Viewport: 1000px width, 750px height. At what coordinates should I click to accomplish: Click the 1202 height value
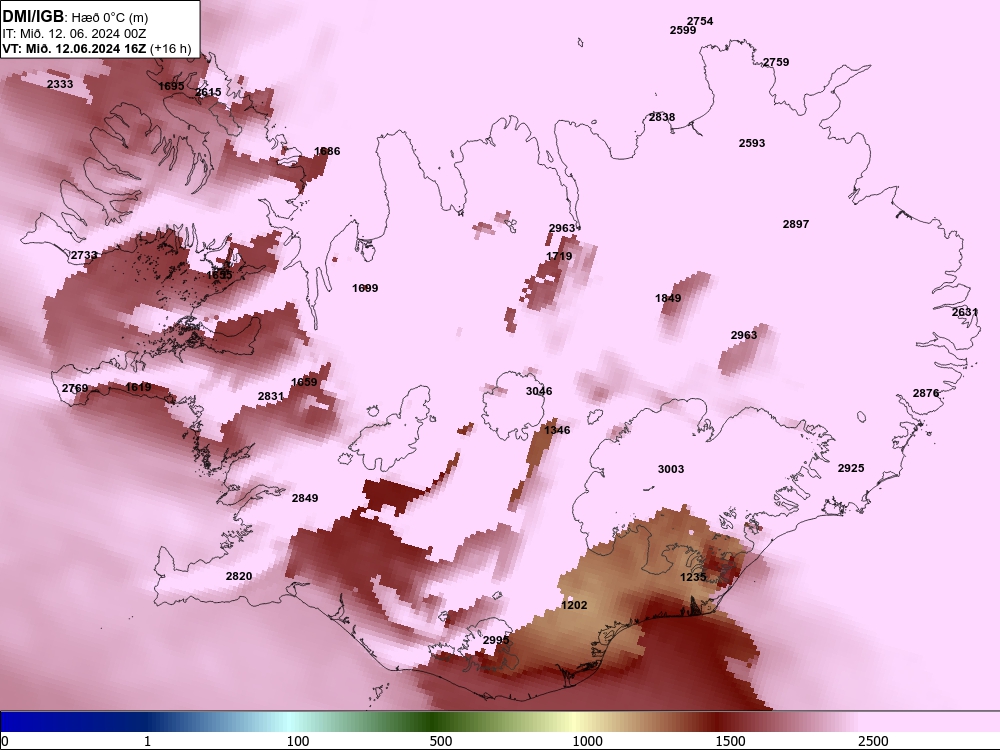tap(574, 605)
